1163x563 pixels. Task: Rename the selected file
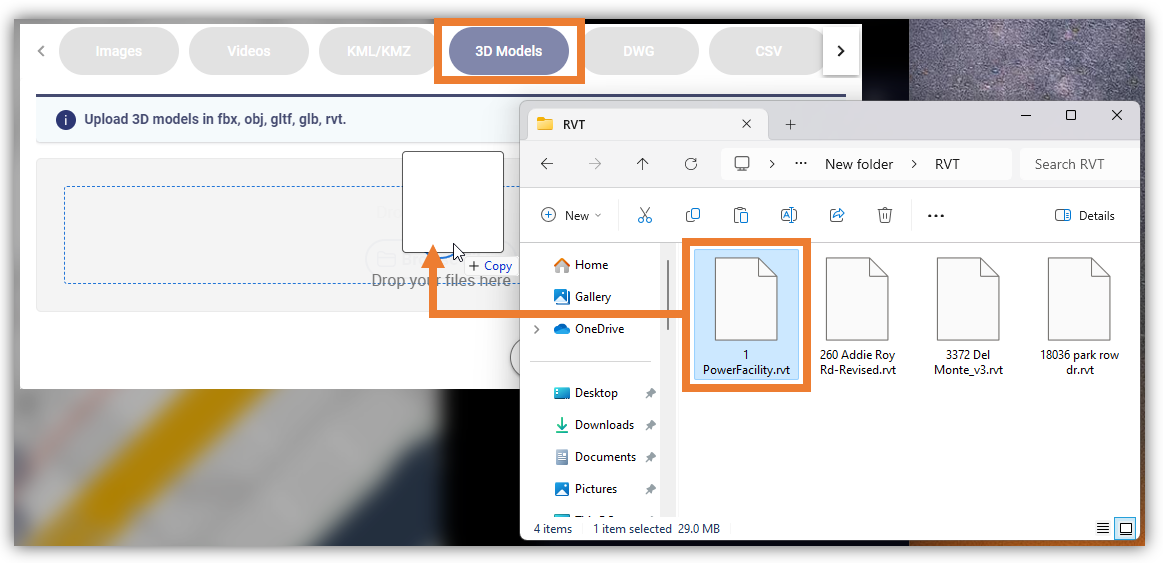point(788,215)
